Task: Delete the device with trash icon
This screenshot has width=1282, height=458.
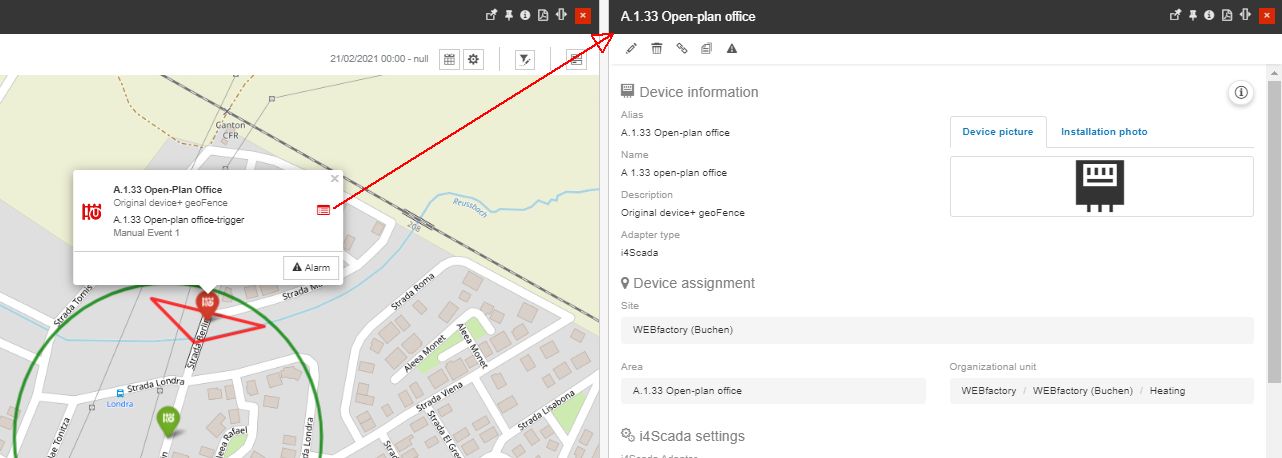Action: (656, 48)
